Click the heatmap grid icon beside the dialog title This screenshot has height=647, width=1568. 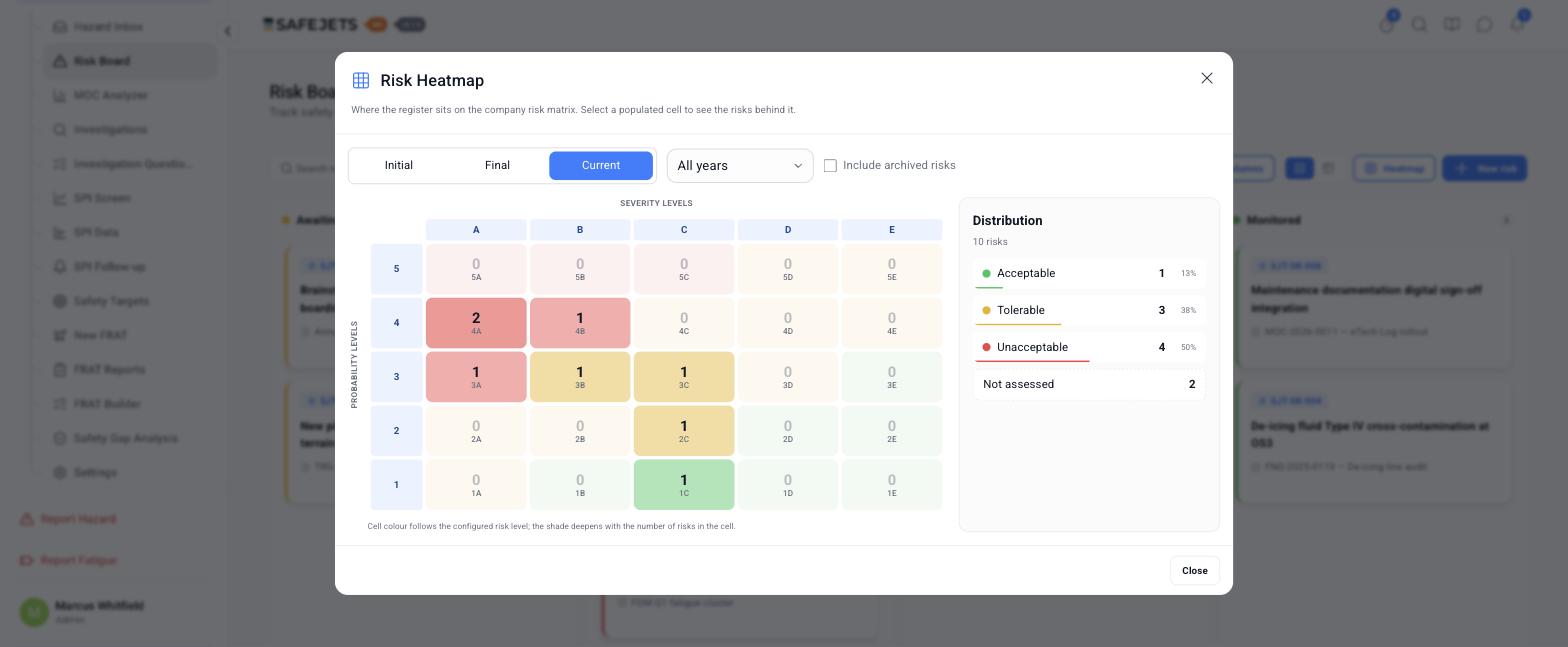pos(361,80)
